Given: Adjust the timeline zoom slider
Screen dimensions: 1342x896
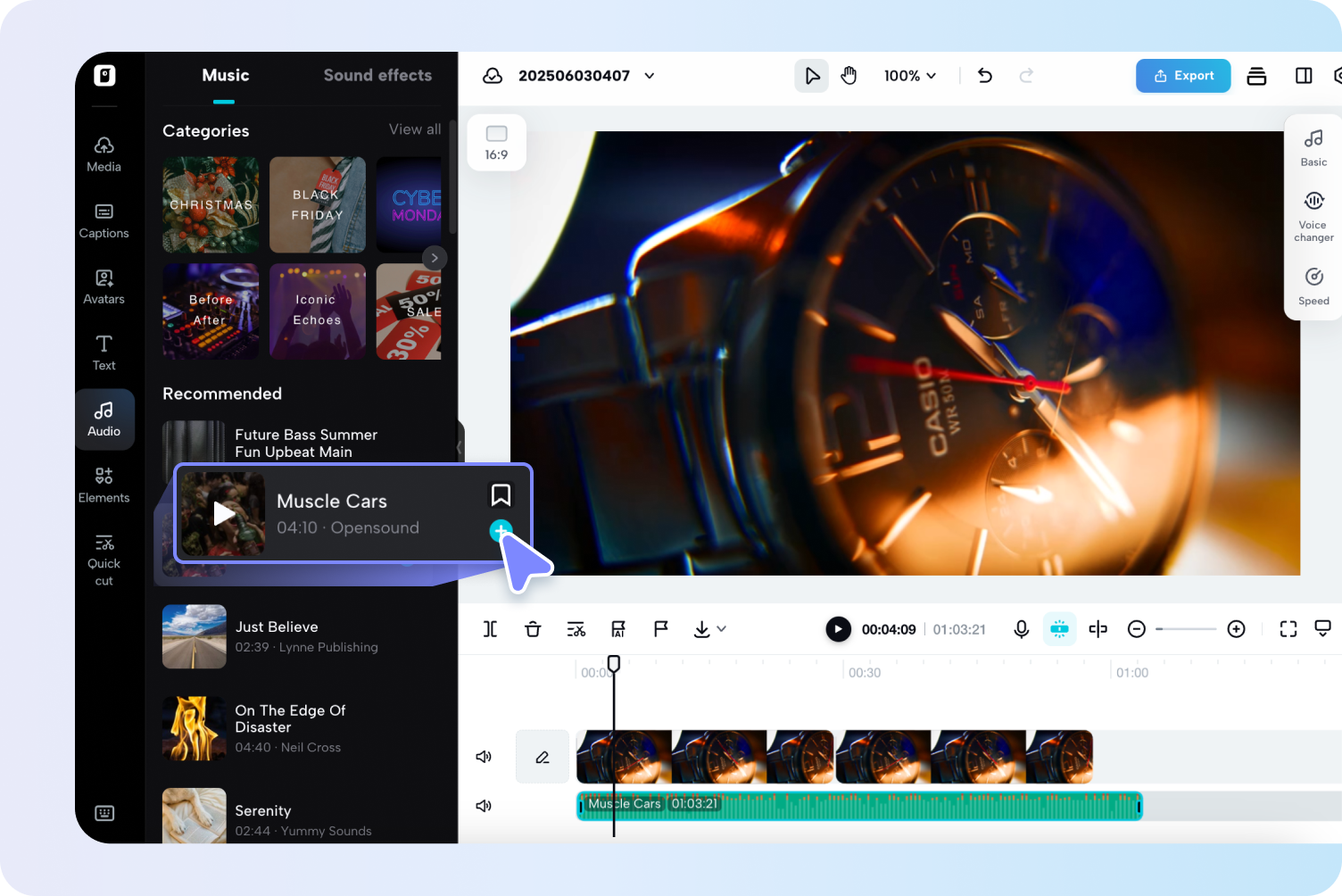Looking at the screenshot, I should 1186,629.
